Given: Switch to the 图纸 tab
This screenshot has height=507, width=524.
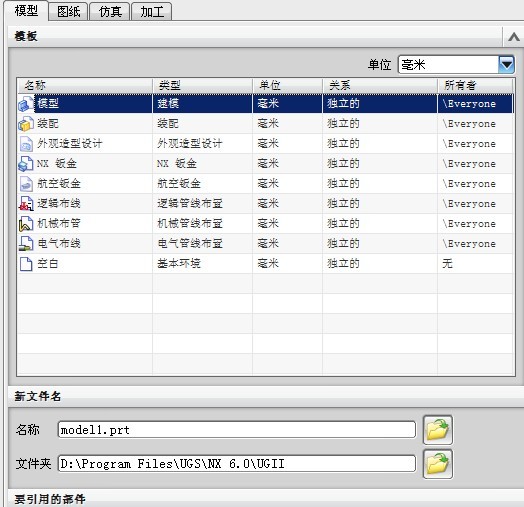Looking at the screenshot, I should (x=69, y=12).
